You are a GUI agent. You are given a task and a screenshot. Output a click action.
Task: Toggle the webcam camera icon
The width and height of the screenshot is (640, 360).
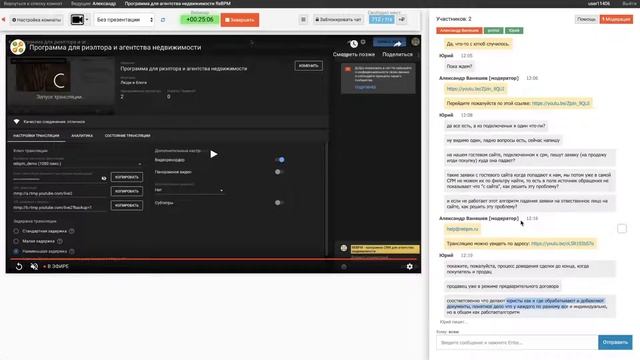click(77, 20)
